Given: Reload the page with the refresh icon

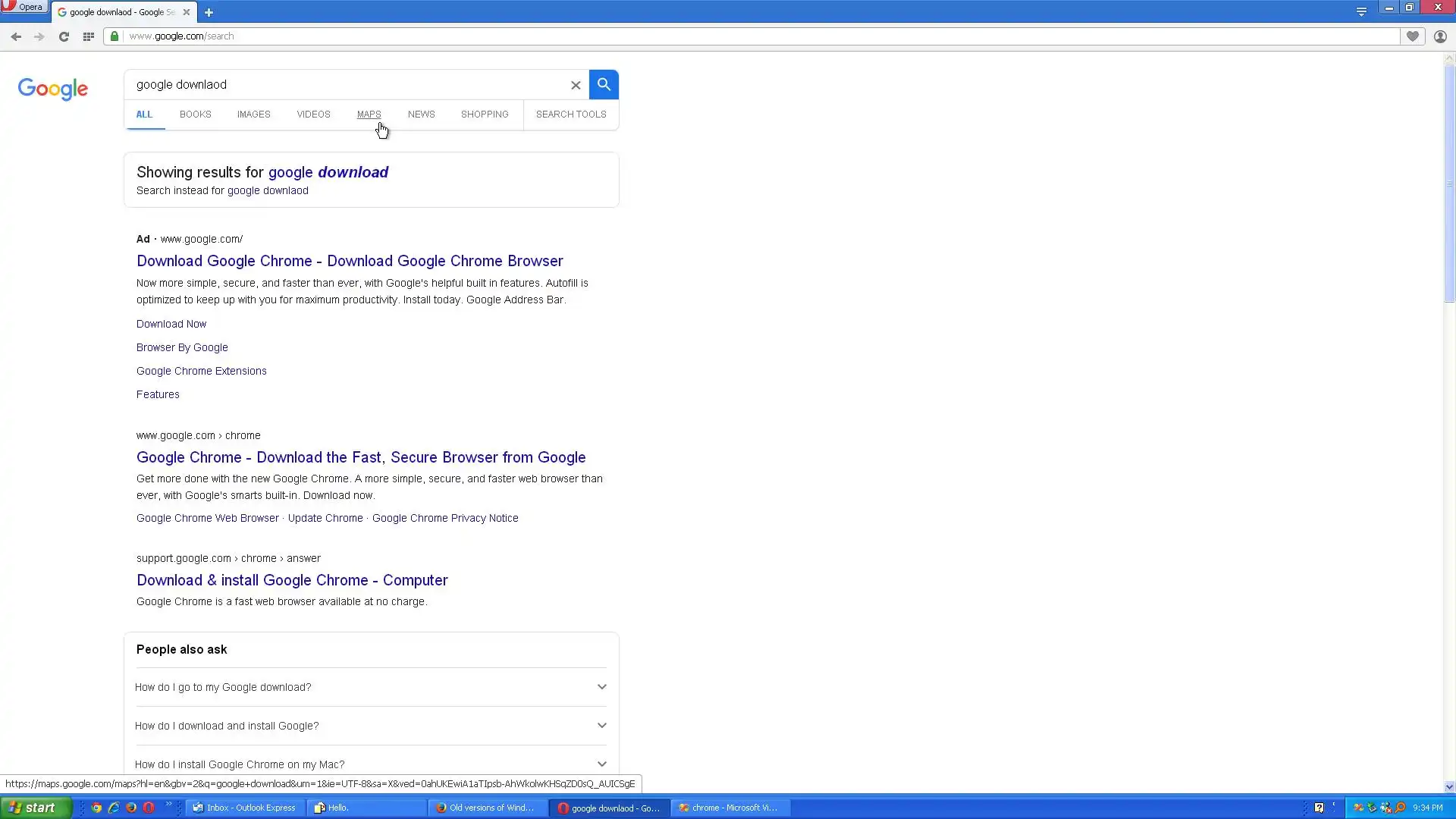Looking at the screenshot, I should coord(64,36).
